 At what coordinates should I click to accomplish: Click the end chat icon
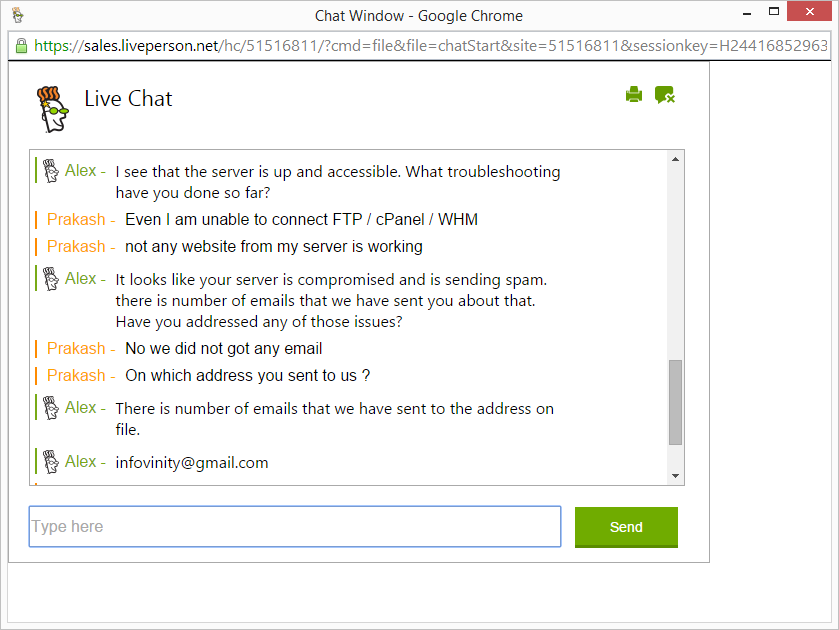coord(665,95)
